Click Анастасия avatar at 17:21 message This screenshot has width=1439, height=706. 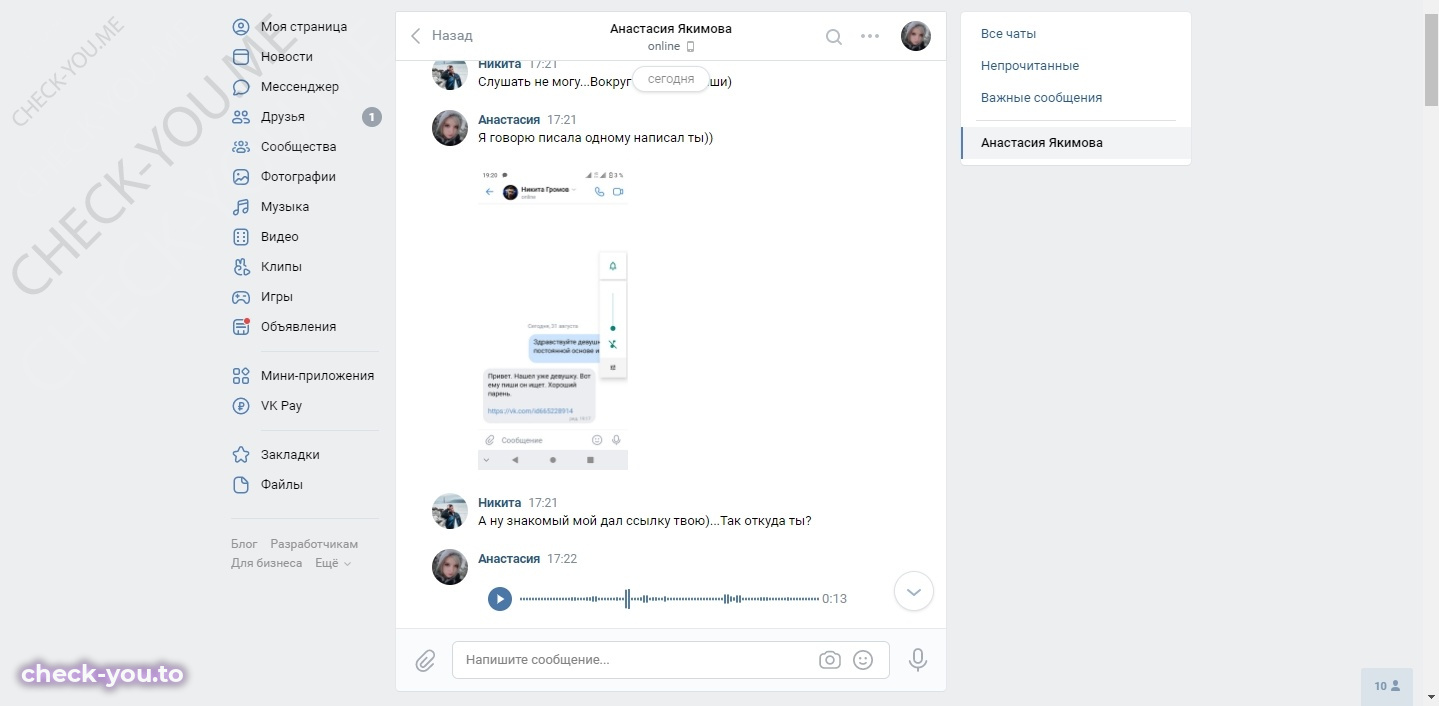pos(450,128)
